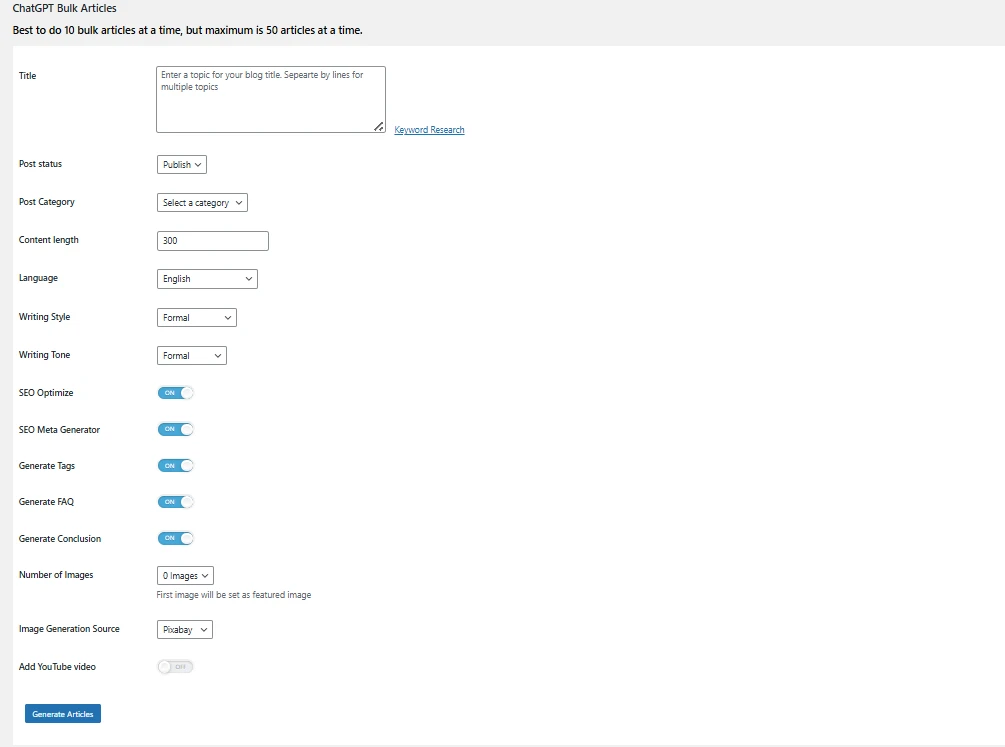The width and height of the screenshot is (1005, 747).
Task: Click the 'Generate Conclusion' label
Action: tap(60, 539)
